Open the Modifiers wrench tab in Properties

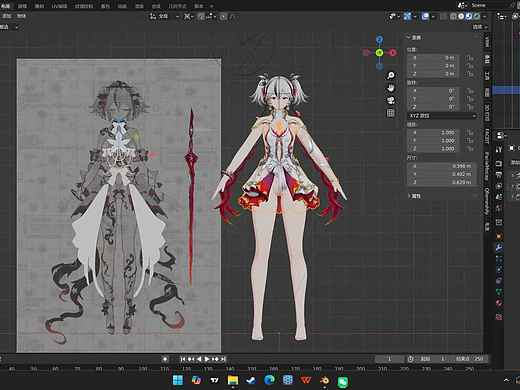[499, 248]
